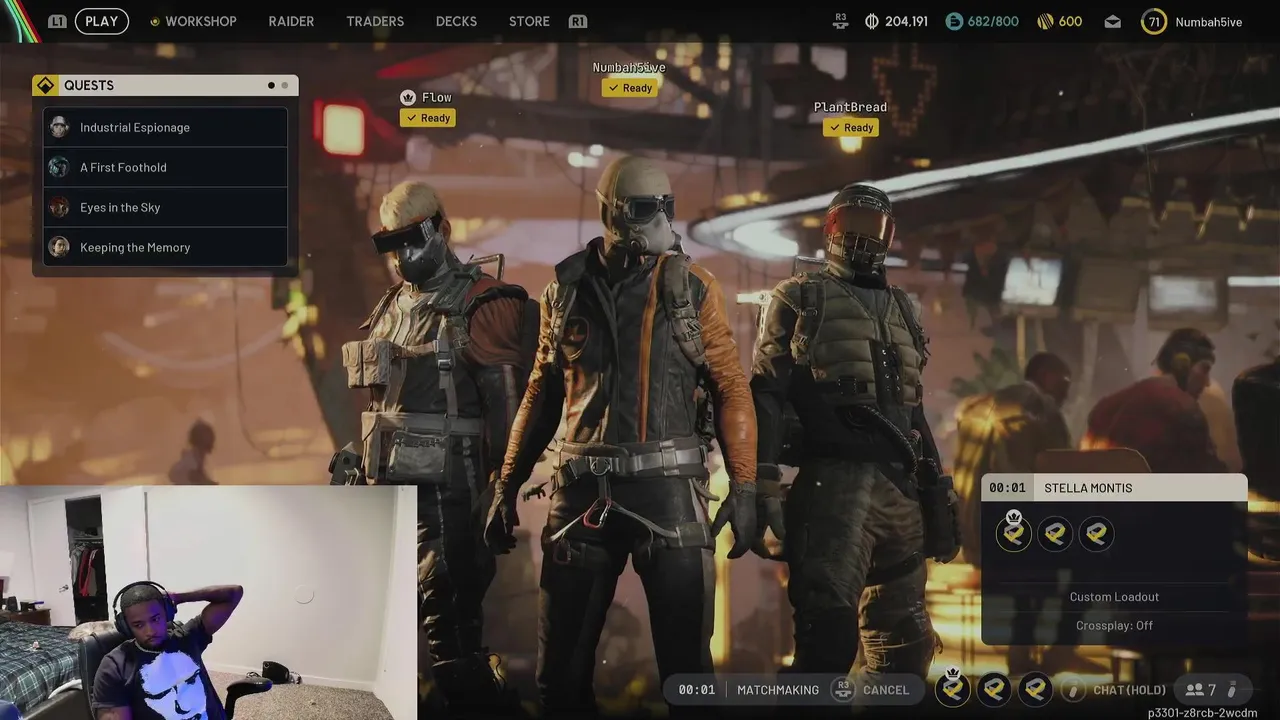This screenshot has width=1280, height=720.
Task: Toggle the Ready badge under Numbah5ive
Action: [x=630, y=88]
